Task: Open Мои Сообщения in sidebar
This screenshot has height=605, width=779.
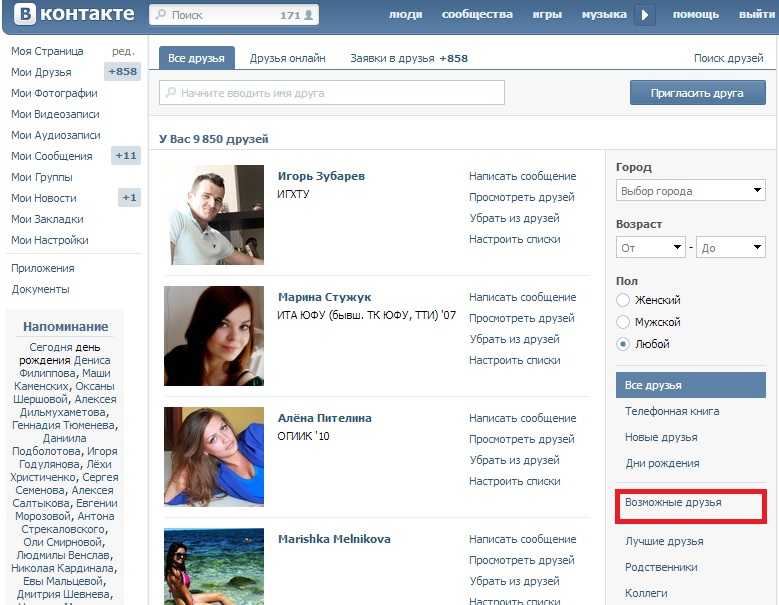Action: click(52, 156)
